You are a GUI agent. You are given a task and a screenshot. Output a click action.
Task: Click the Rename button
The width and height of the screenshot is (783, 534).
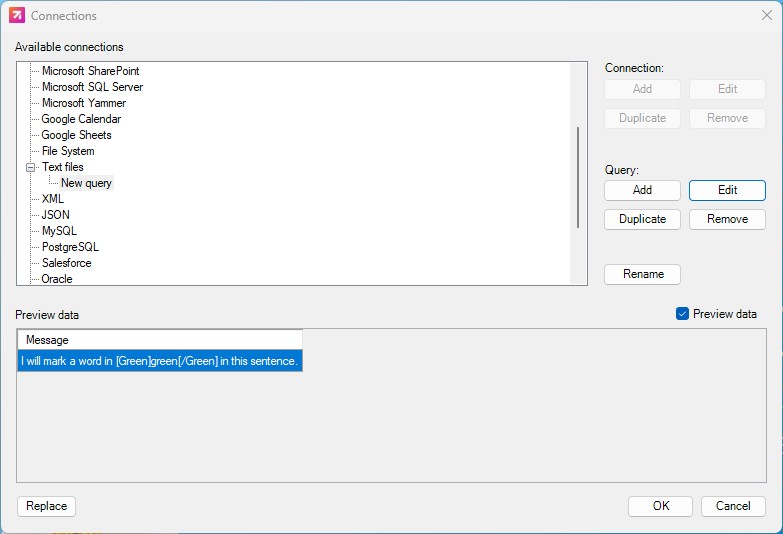click(x=642, y=274)
